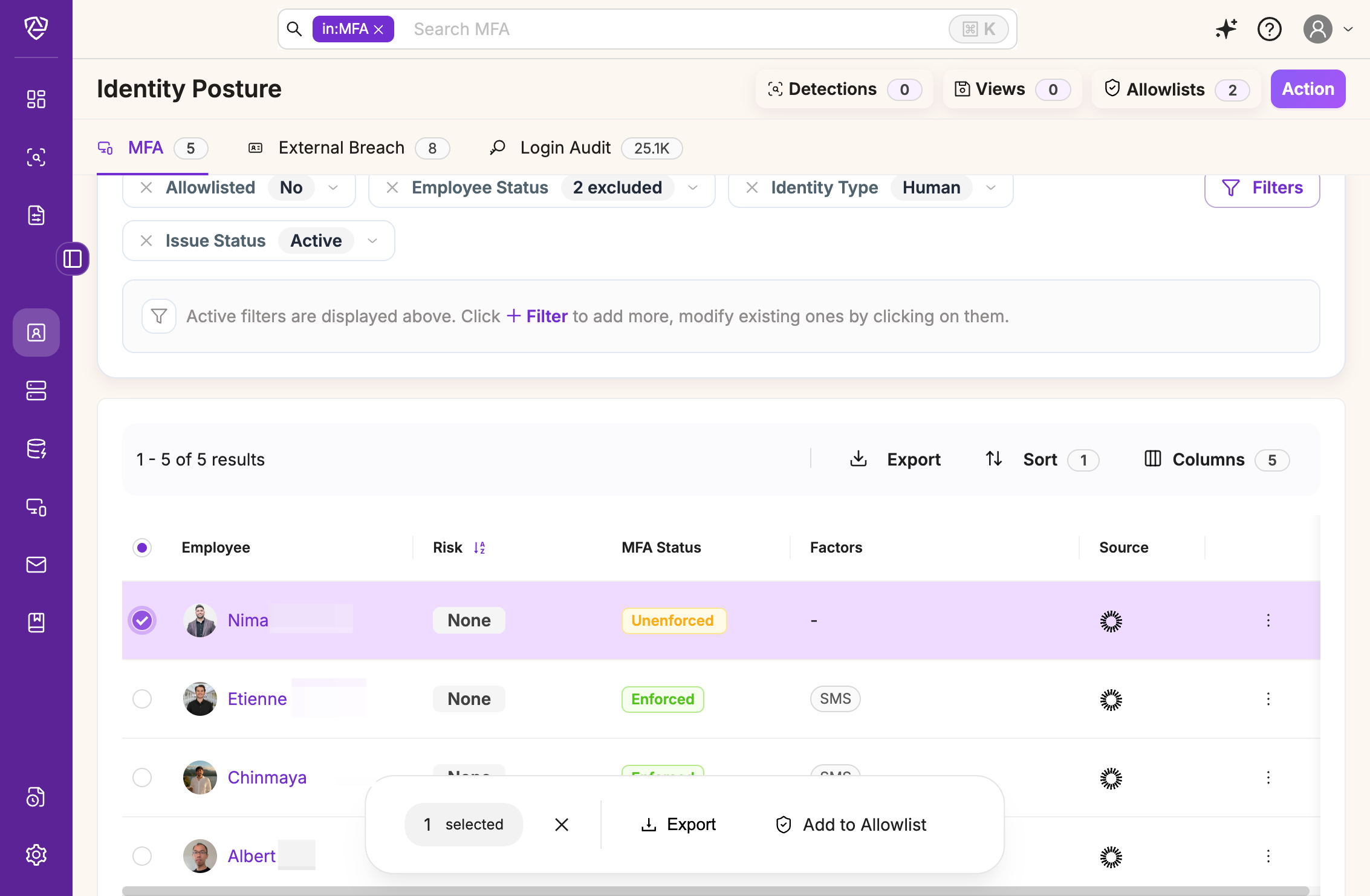Open the settings gear in sidebar
Image resolution: width=1370 pixels, height=896 pixels.
[x=36, y=855]
